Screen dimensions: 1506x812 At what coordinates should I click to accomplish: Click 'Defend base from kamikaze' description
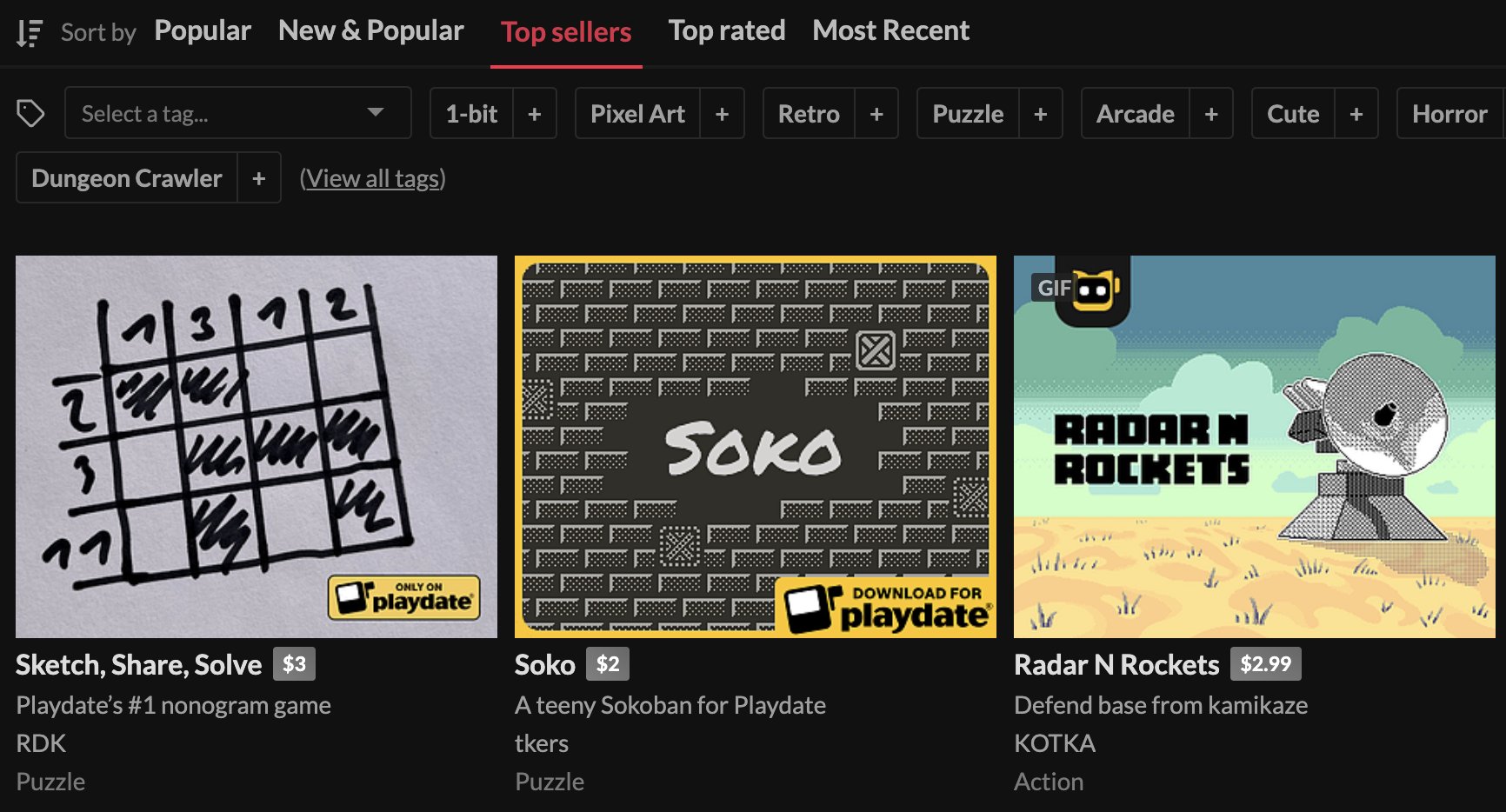(1161, 705)
